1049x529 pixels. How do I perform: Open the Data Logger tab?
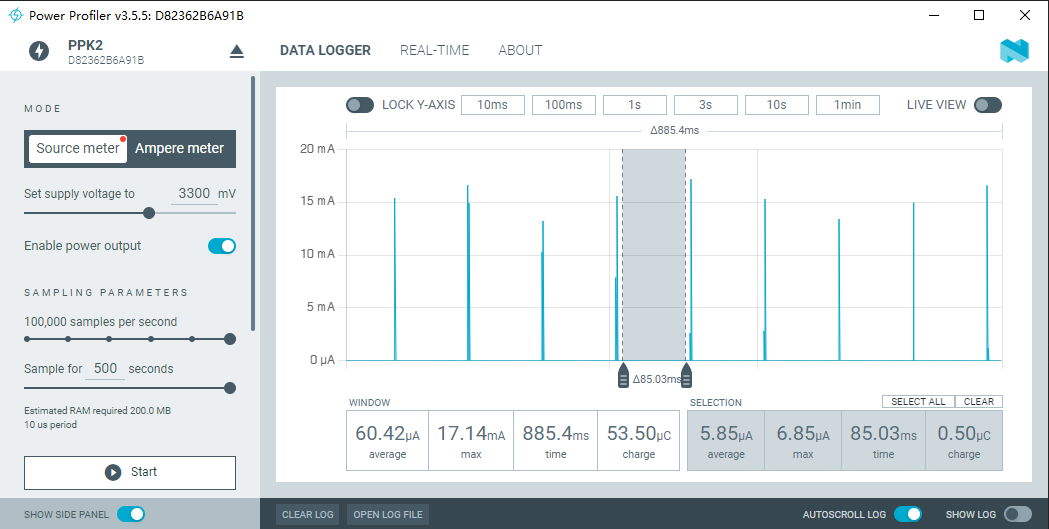(325, 50)
